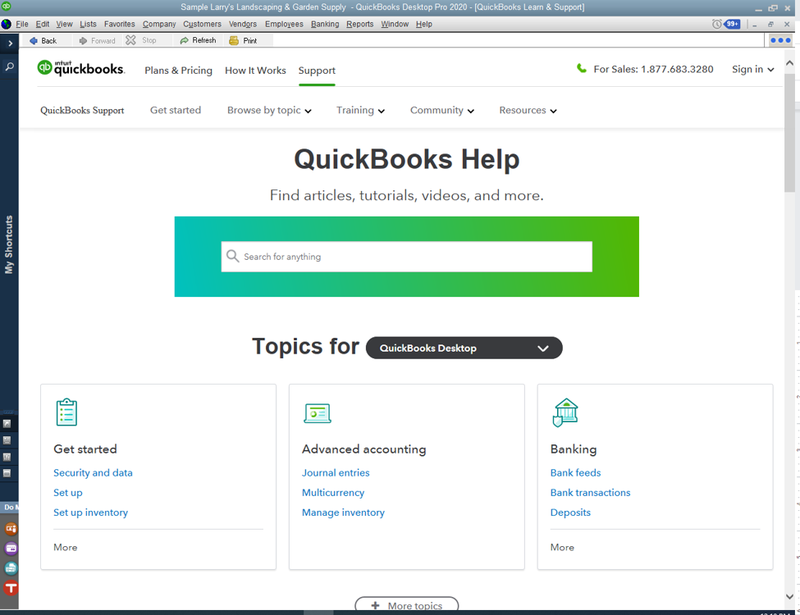
Task: Switch to the Support tab
Action: (317, 70)
